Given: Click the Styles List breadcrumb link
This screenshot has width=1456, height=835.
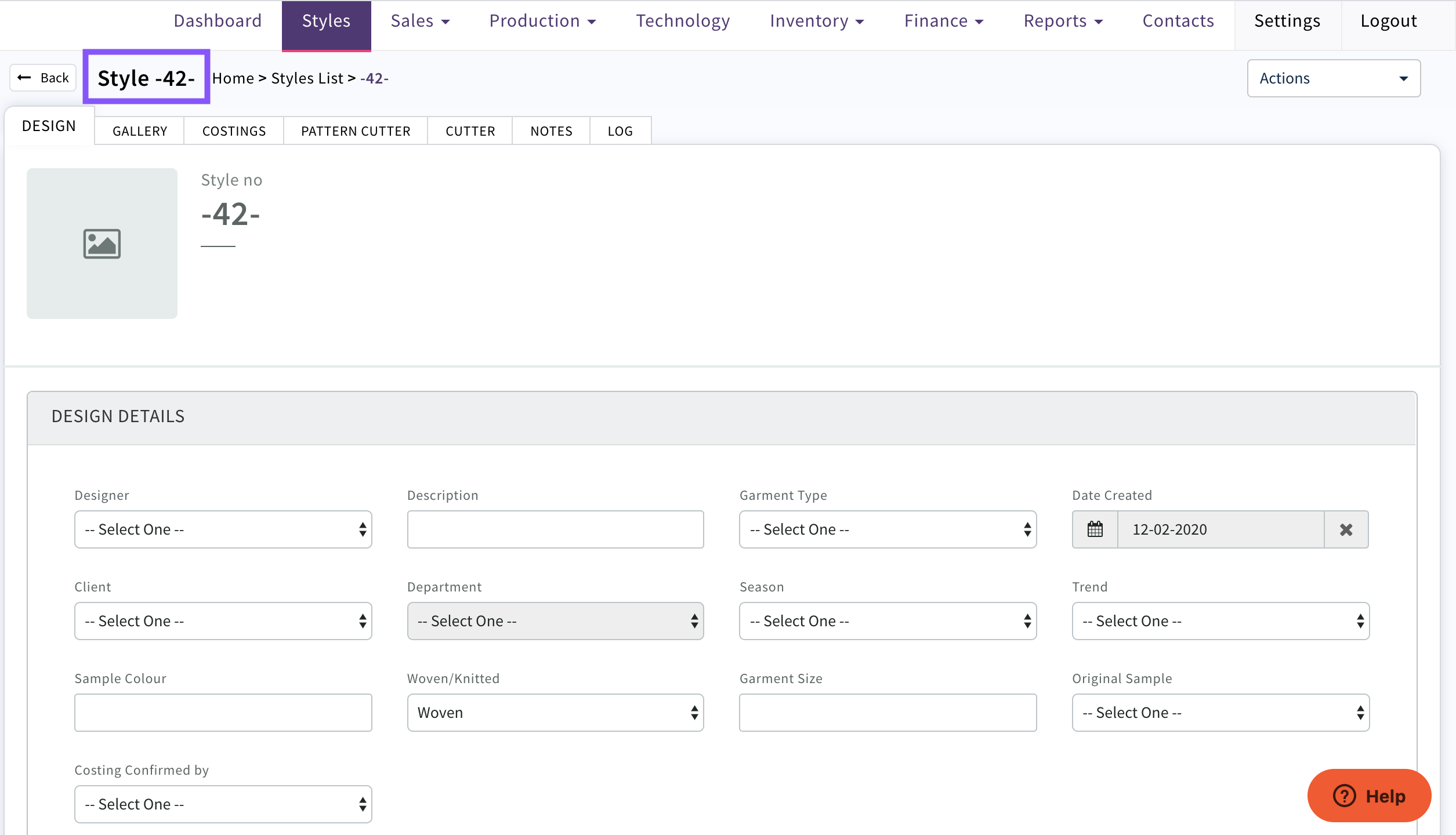Looking at the screenshot, I should click(x=307, y=78).
